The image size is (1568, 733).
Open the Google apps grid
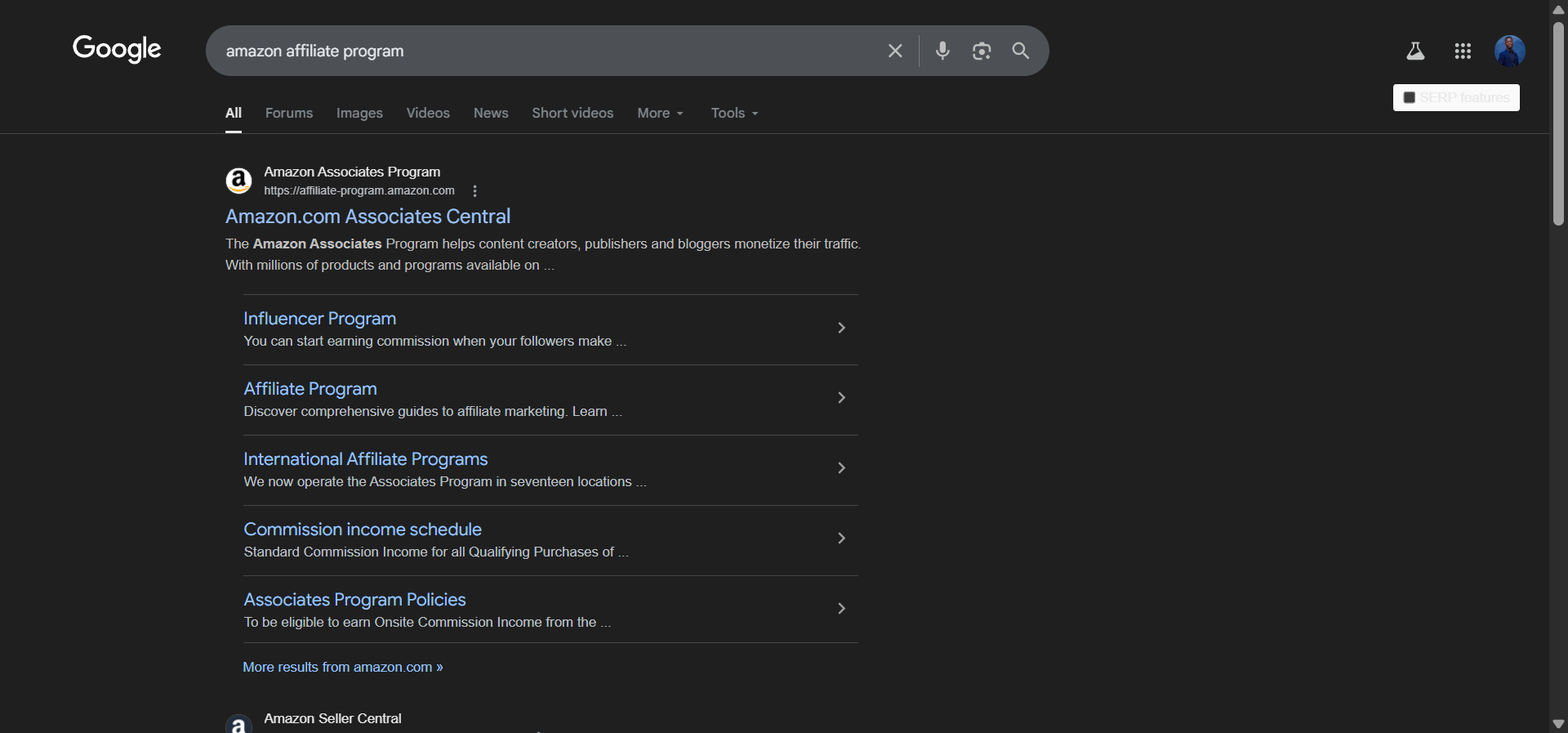point(1463,51)
